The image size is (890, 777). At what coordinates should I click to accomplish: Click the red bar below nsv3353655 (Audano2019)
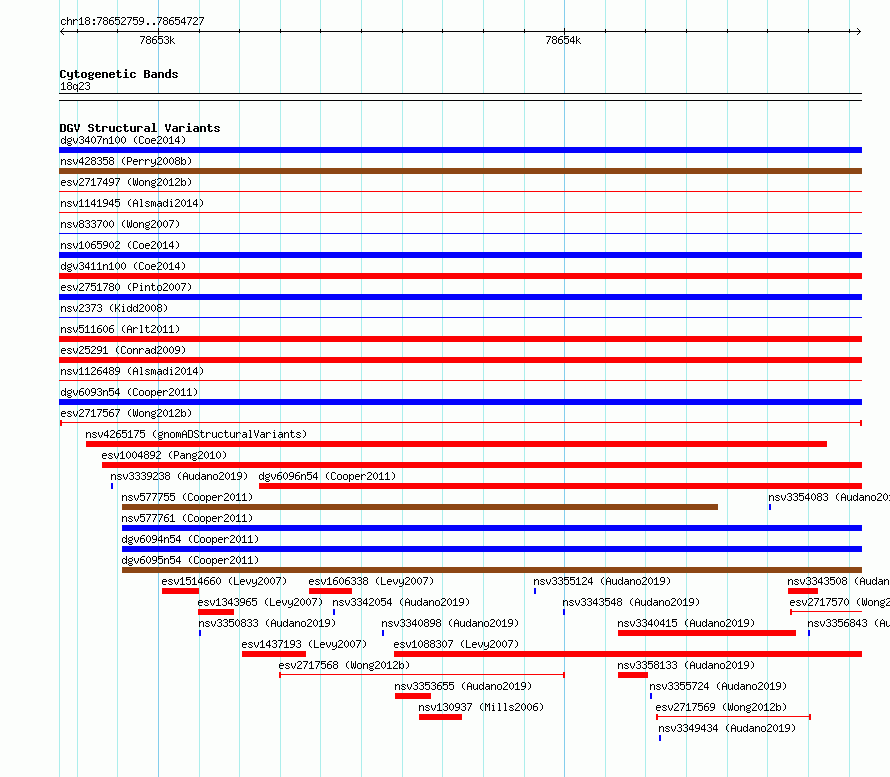413,696
